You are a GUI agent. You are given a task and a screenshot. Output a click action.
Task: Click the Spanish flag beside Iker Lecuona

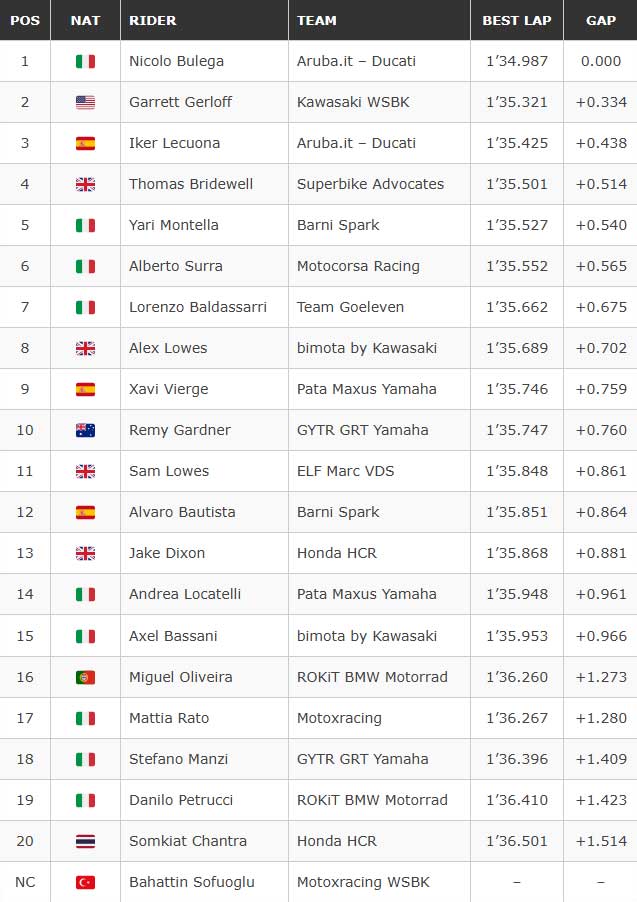(85, 143)
